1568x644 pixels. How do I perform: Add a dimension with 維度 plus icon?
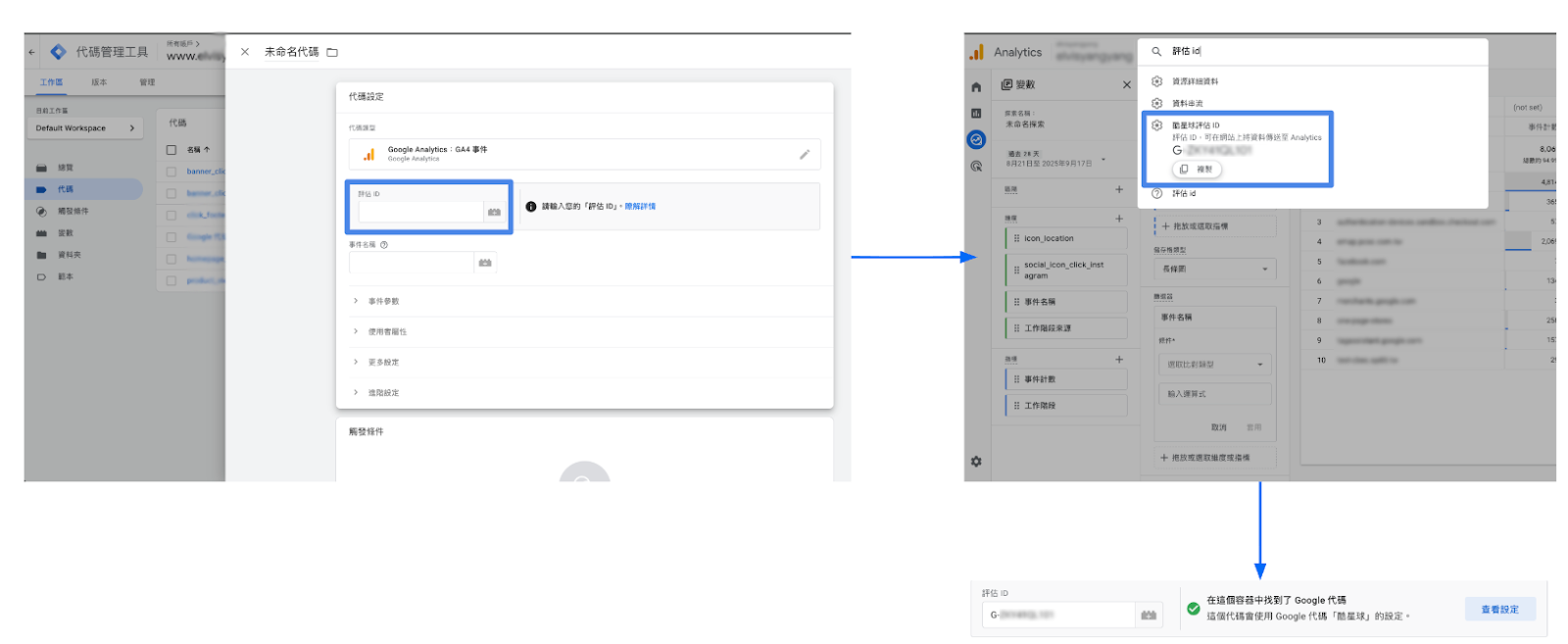1119,219
